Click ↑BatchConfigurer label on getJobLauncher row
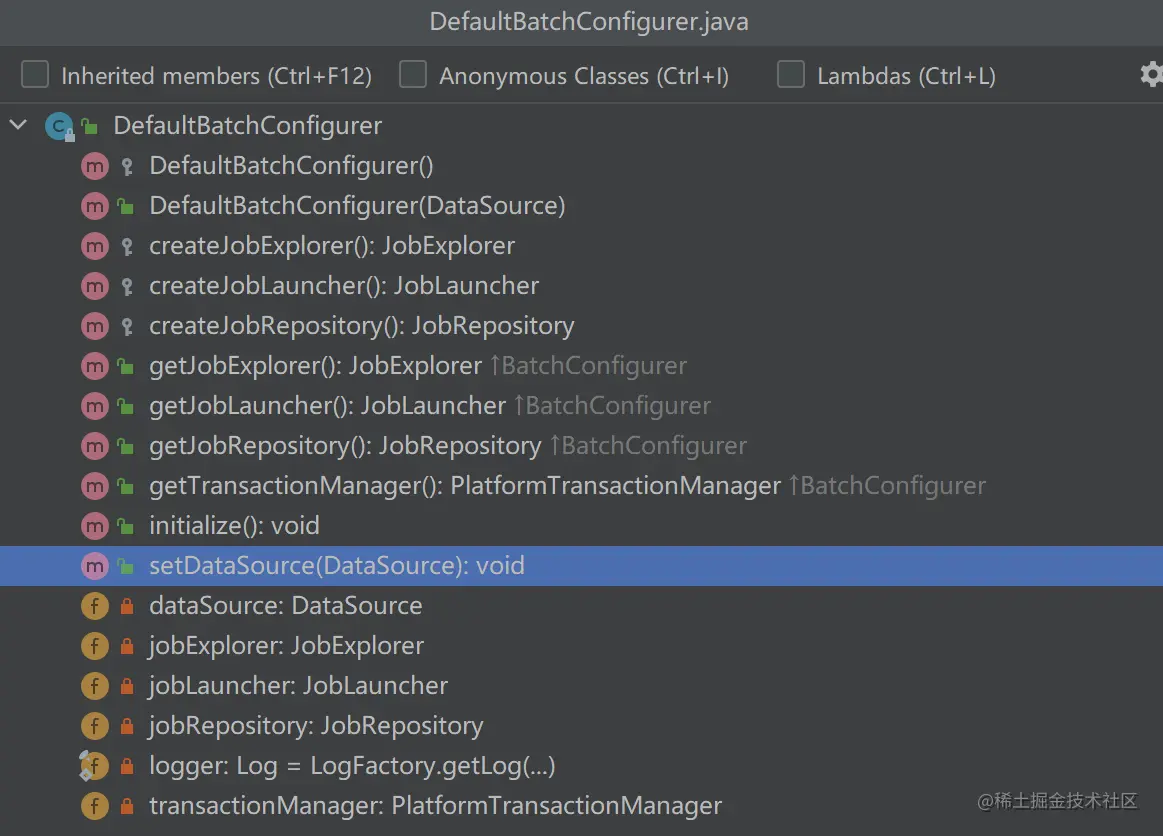 coord(613,406)
